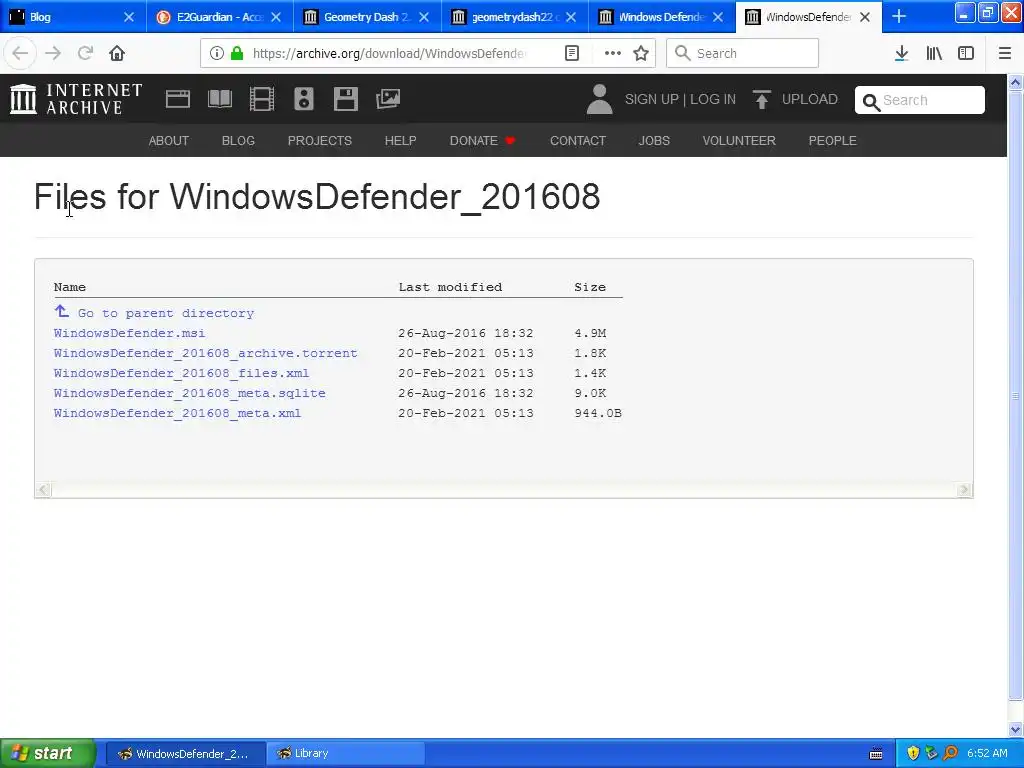This screenshot has width=1024, height=768.
Task: Click the user avatar icon
Action: [600, 99]
